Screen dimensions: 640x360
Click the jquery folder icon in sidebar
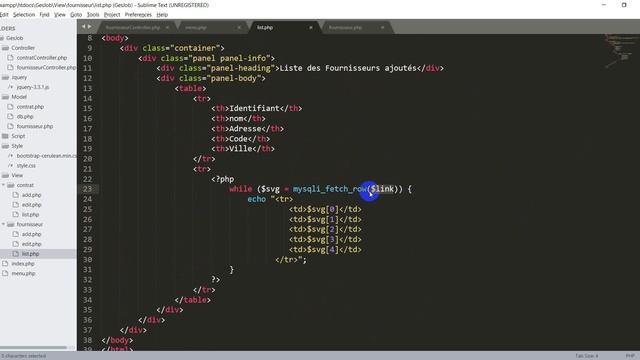(x=5, y=77)
